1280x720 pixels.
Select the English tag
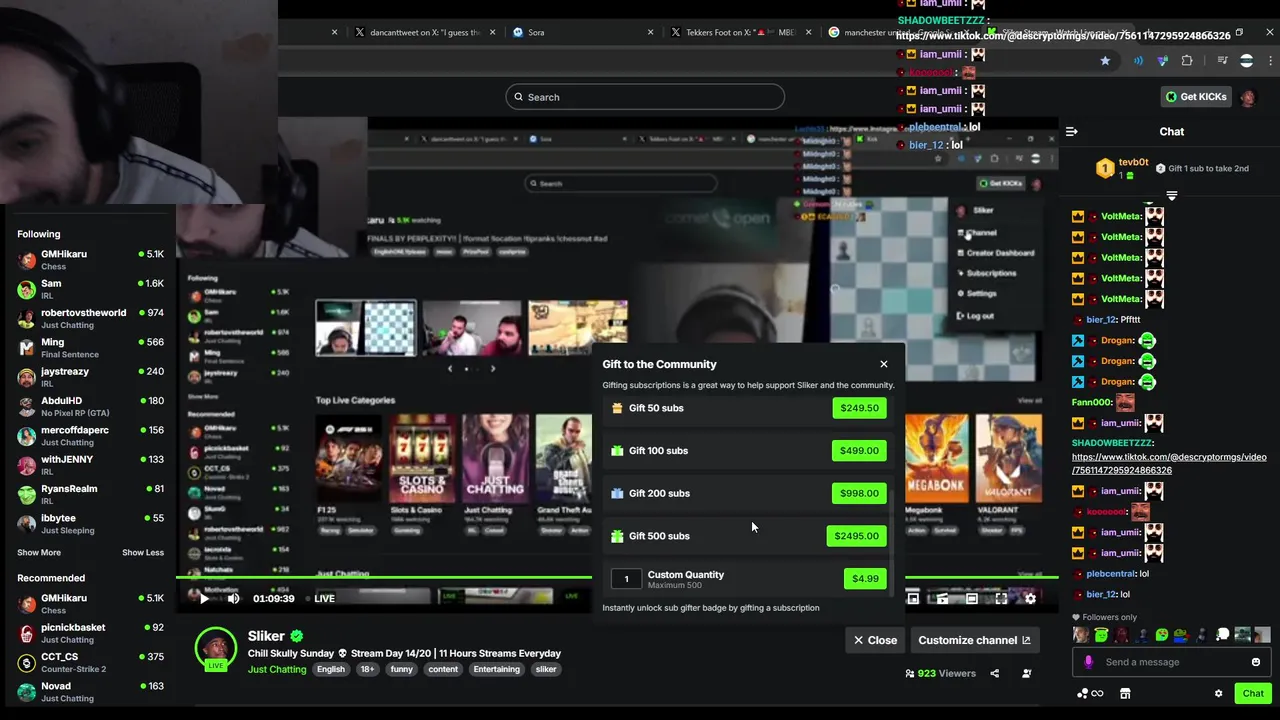pos(331,670)
